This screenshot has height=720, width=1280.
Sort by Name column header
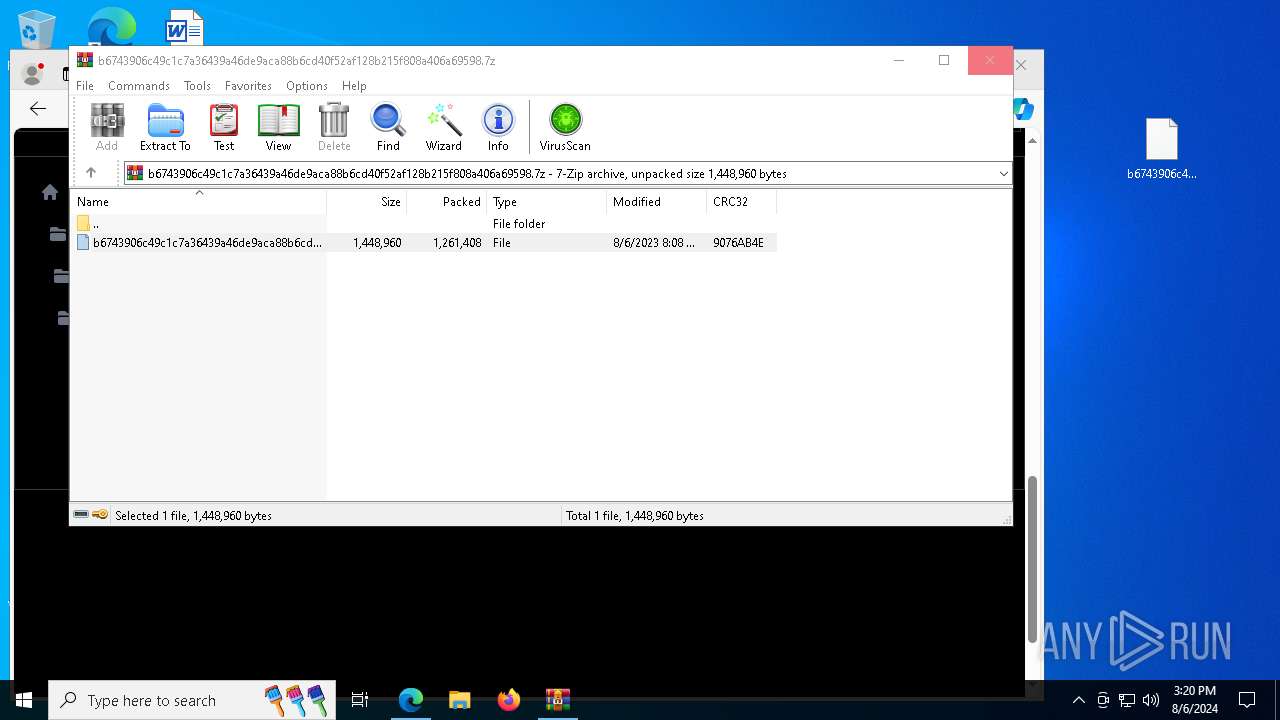pyautogui.click(x=199, y=202)
